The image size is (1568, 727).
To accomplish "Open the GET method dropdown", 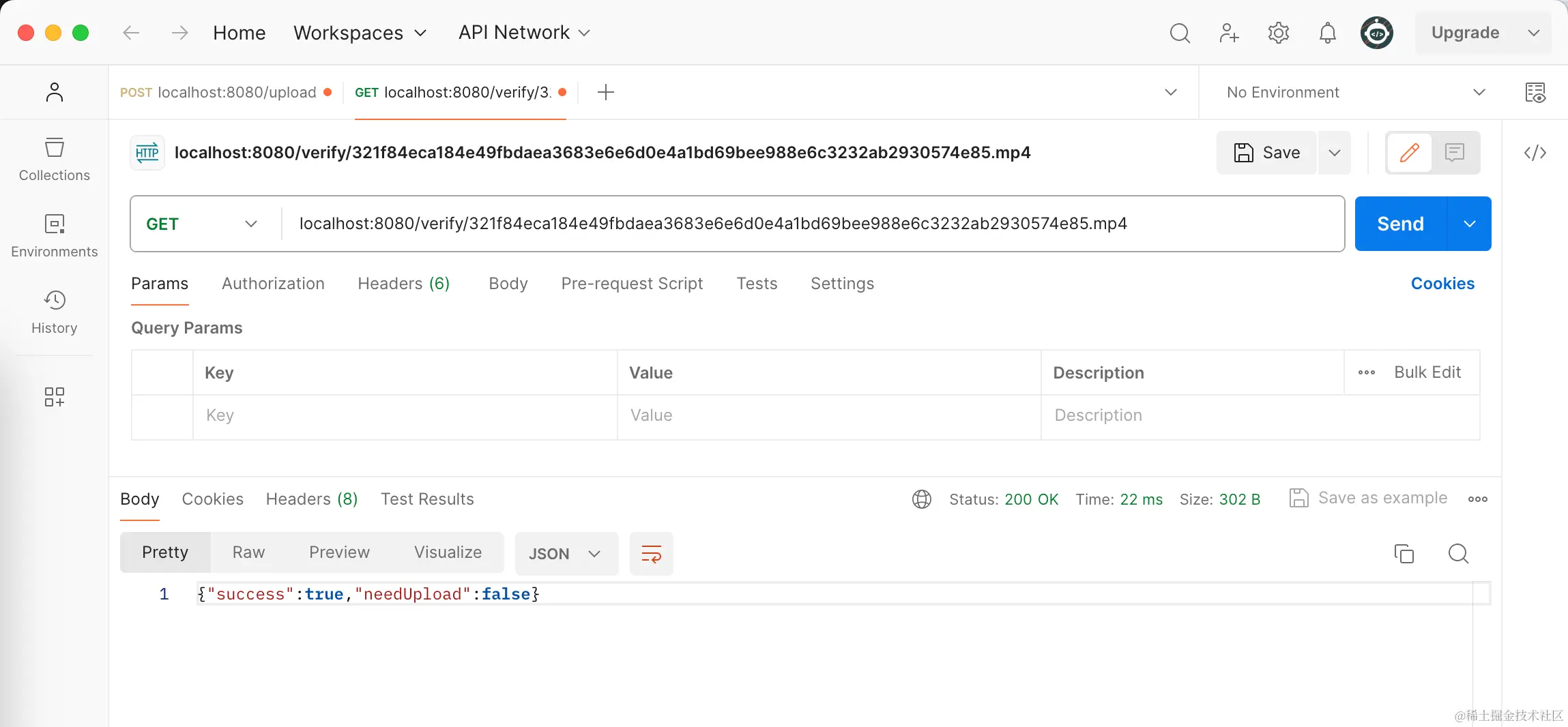I will (x=202, y=224).
